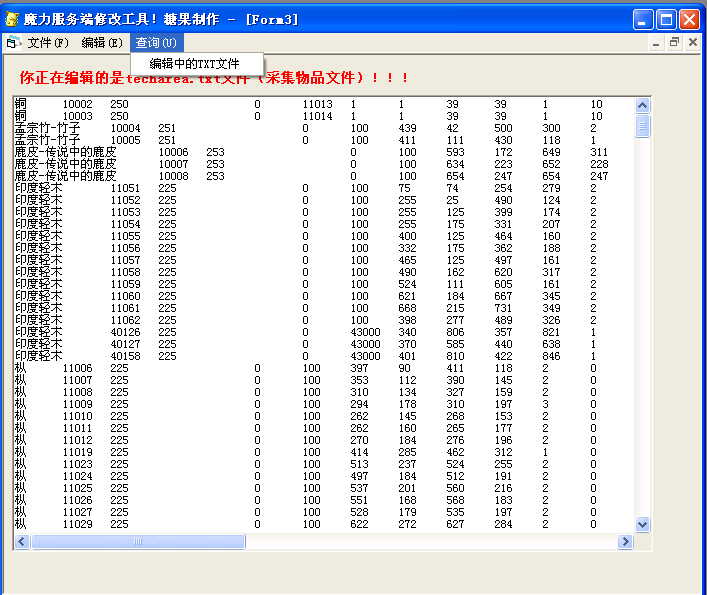Maximize the main application window

(x=666, y=20)
